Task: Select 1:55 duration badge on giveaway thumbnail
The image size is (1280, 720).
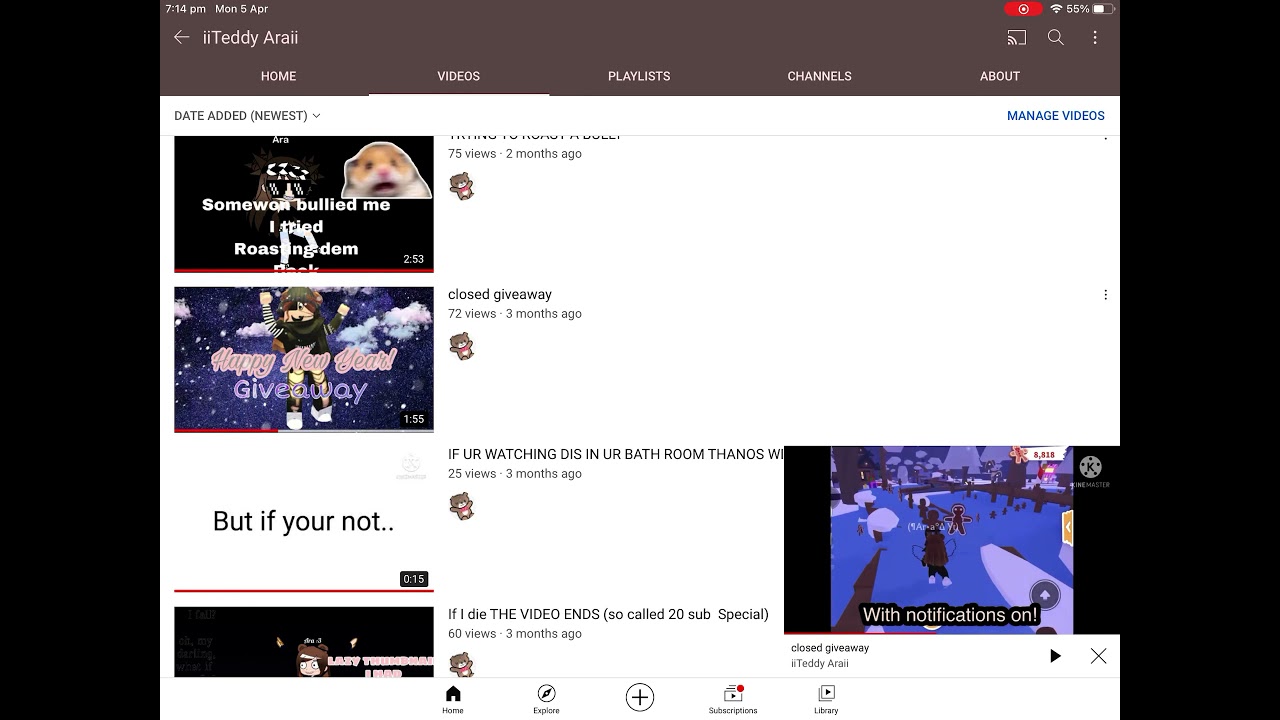Action: 414,419
